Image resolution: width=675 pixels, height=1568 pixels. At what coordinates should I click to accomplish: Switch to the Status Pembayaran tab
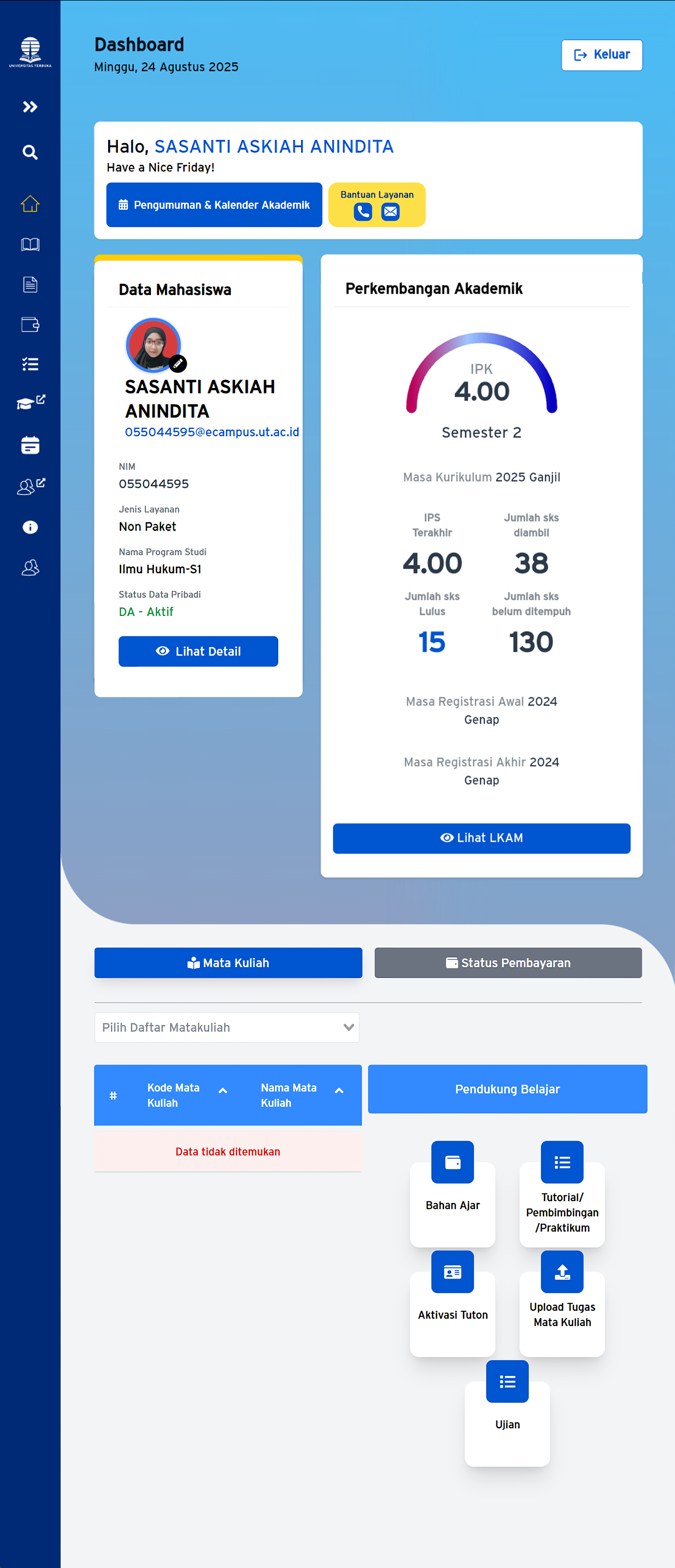pyautogui.click(x=507, y=963)
